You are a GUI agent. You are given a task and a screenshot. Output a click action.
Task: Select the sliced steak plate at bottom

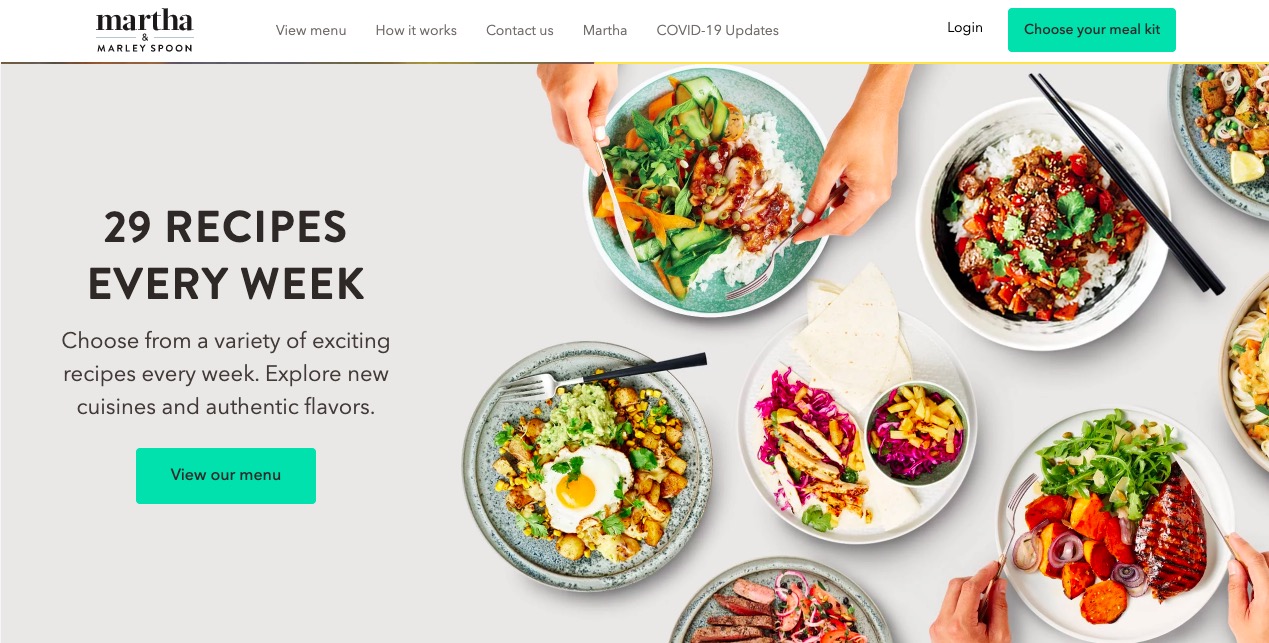(x=780, y=602)
